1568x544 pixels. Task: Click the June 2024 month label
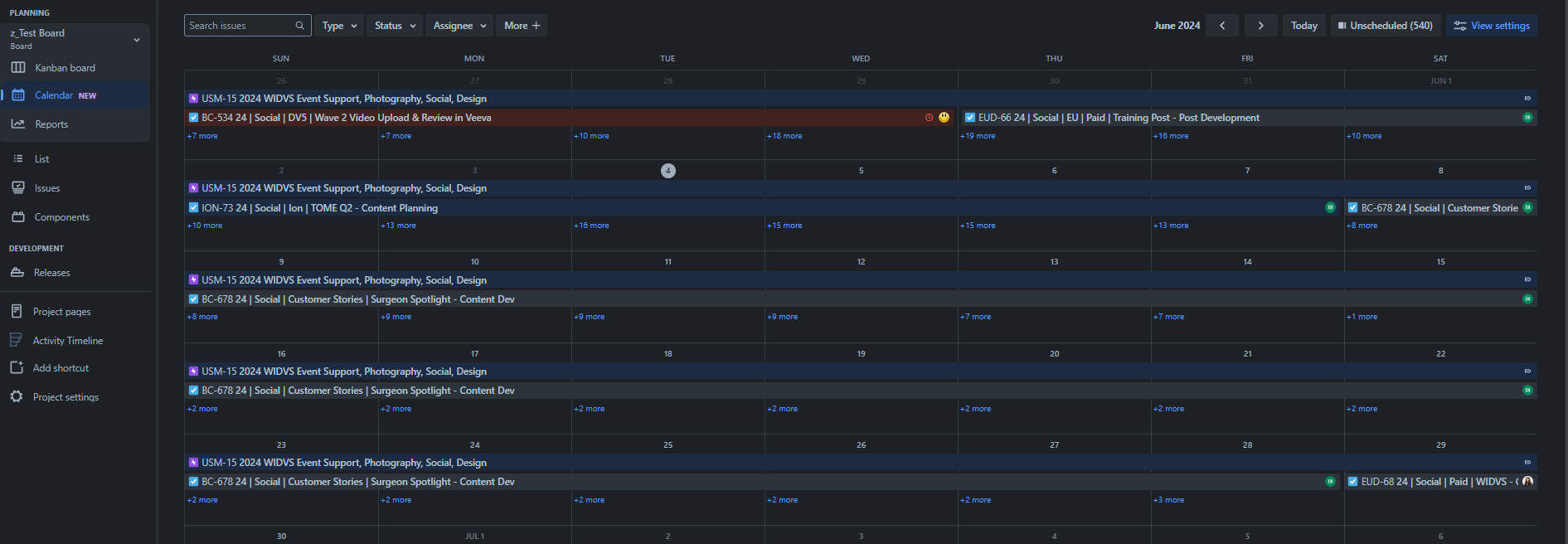1177,26
